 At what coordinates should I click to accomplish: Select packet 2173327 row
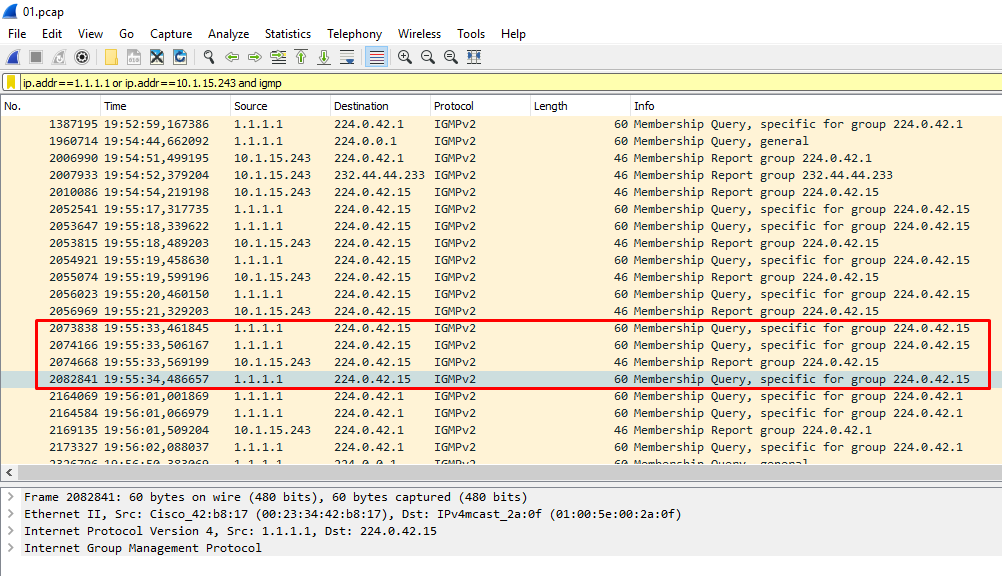coord(502,447)
